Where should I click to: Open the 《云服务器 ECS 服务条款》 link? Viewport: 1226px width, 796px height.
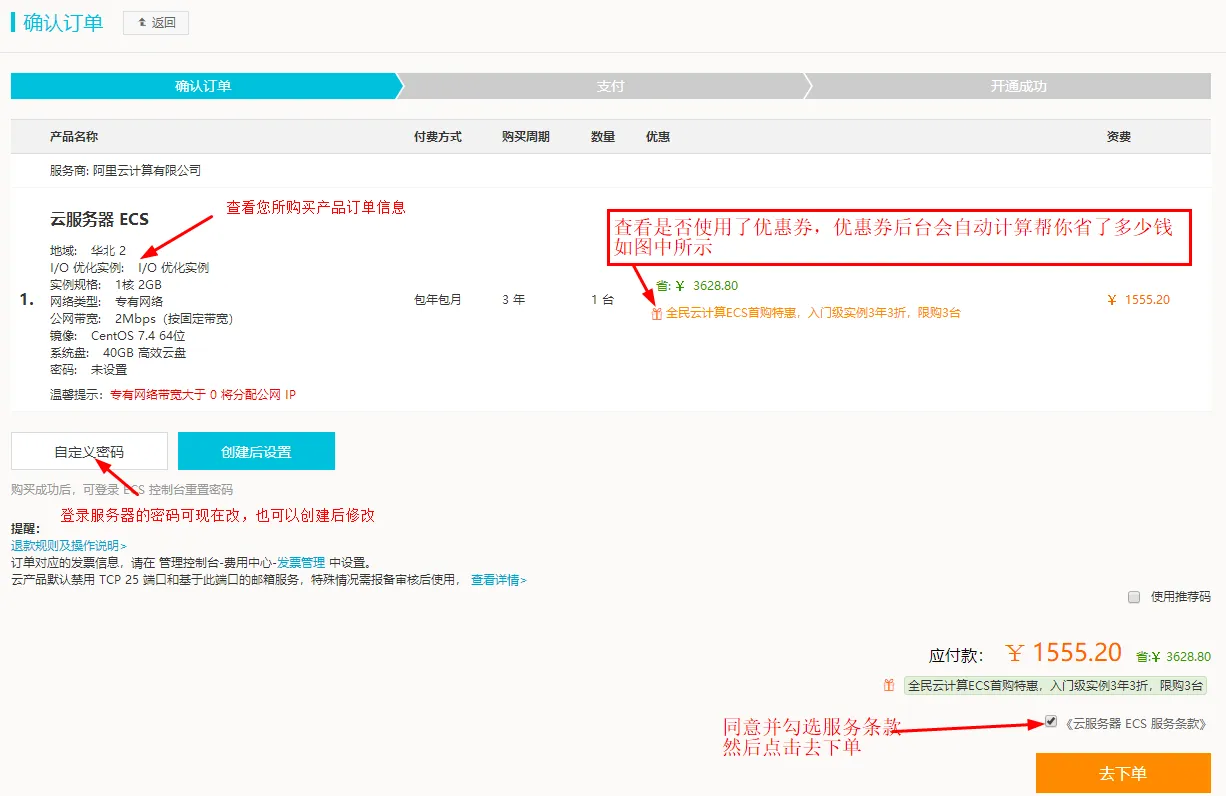pyautogui.click(x=1136, y=723)
